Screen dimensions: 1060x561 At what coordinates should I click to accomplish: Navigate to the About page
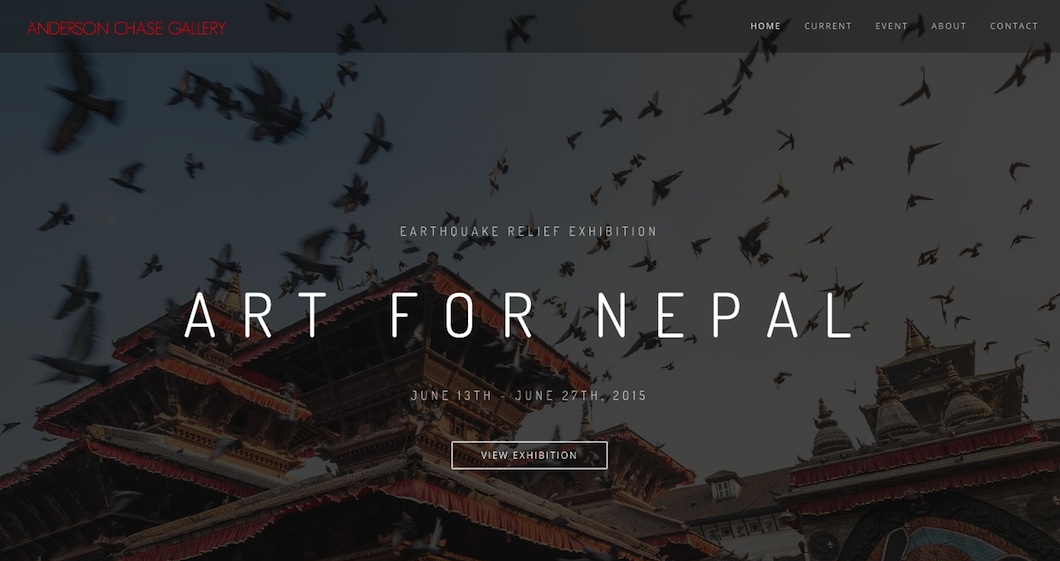[948, 26]
